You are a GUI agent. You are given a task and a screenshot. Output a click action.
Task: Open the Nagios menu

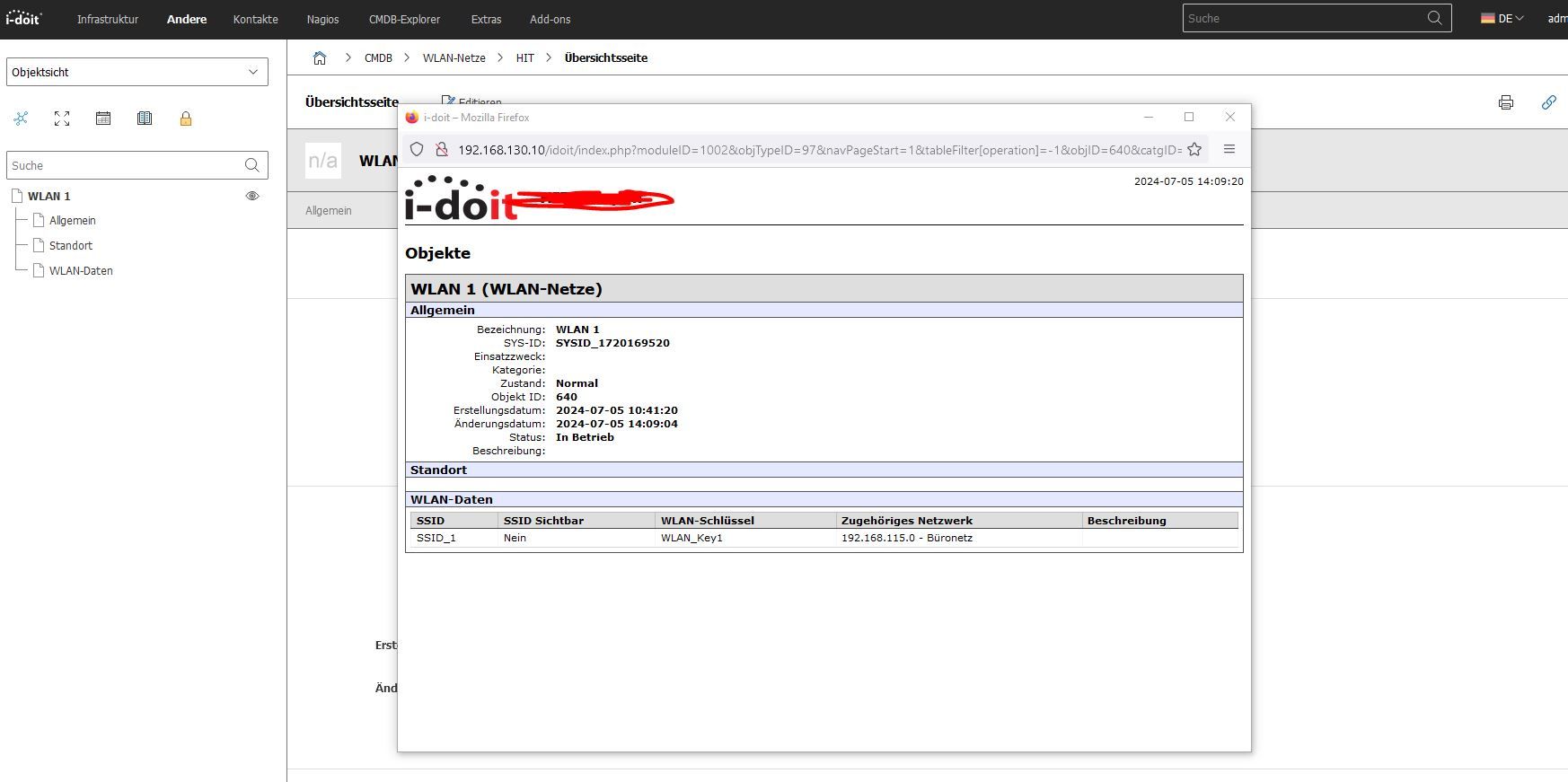(x=322, y=19)
